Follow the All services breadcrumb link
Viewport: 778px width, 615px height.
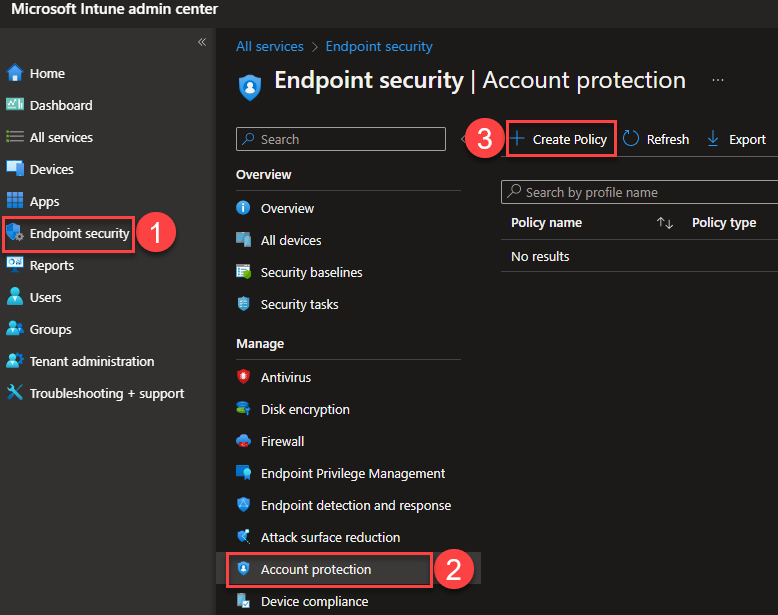pyautogui.click(x=270, y=46)
